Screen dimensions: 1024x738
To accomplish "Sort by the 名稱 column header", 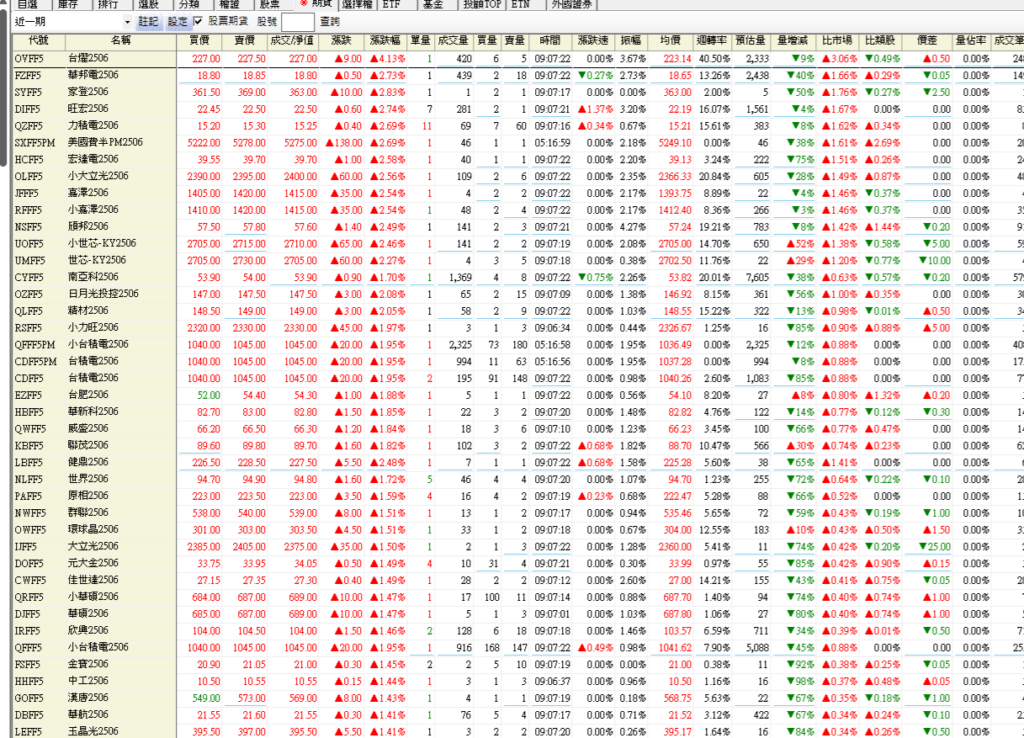I will (x=121, y=40).
